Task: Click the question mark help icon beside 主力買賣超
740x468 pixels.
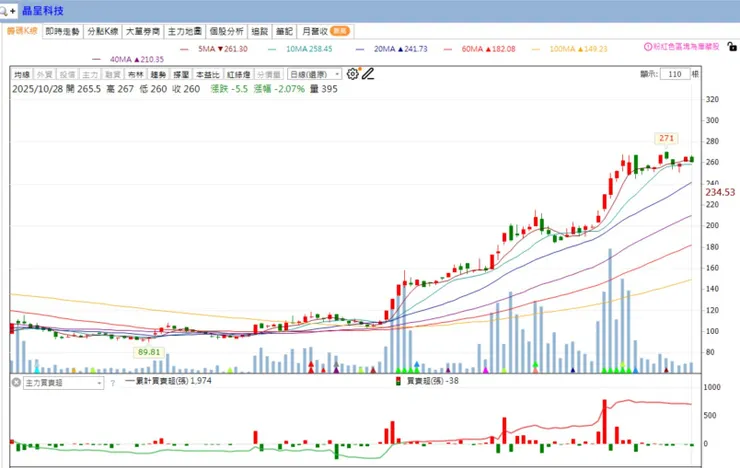Action: pos(112,383)
